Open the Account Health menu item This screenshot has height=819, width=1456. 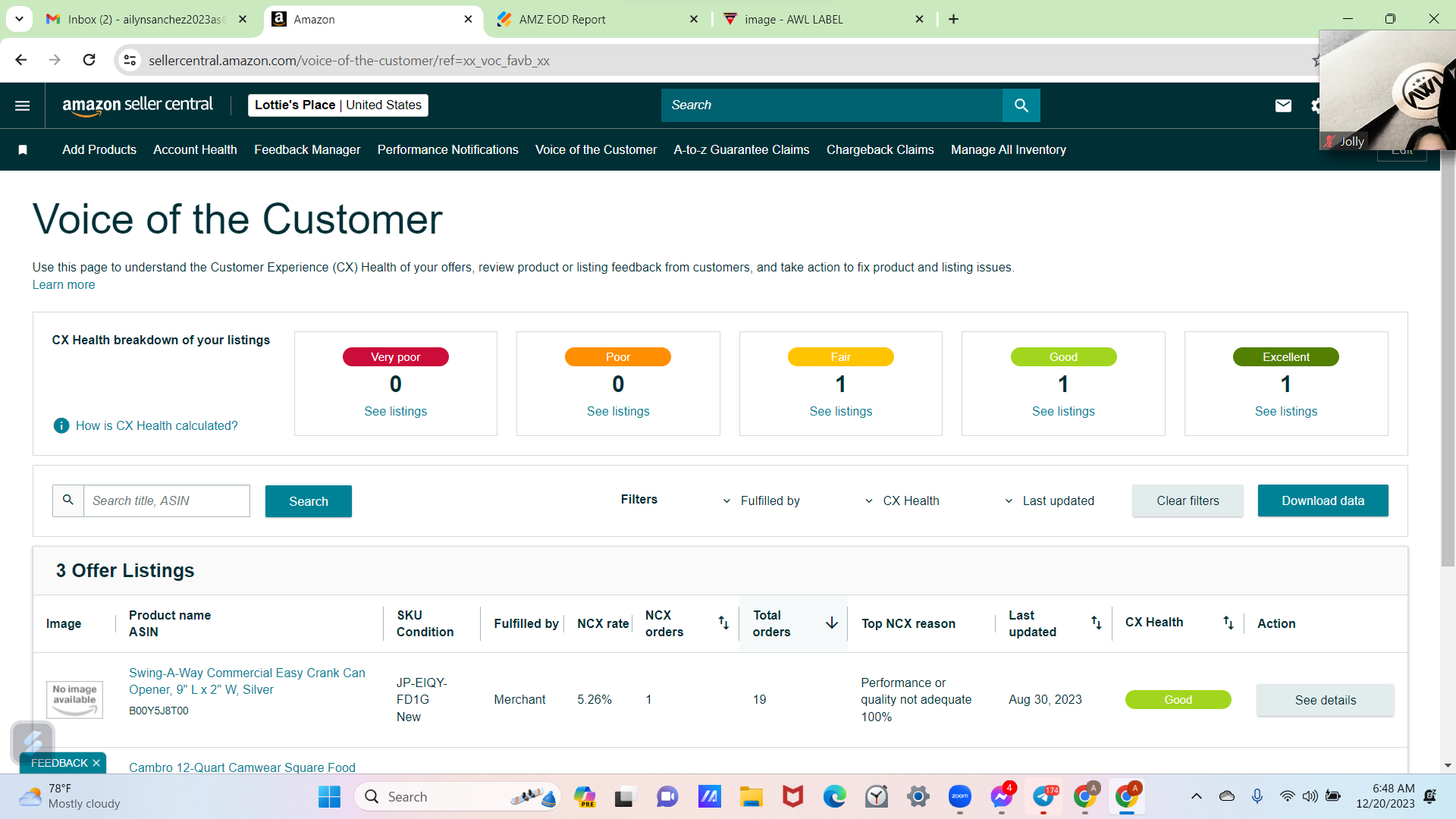(195, 150)
